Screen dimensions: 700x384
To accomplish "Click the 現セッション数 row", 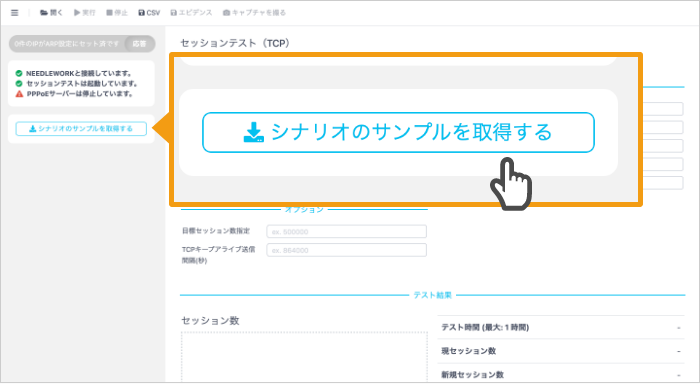I will click(561, 351).
